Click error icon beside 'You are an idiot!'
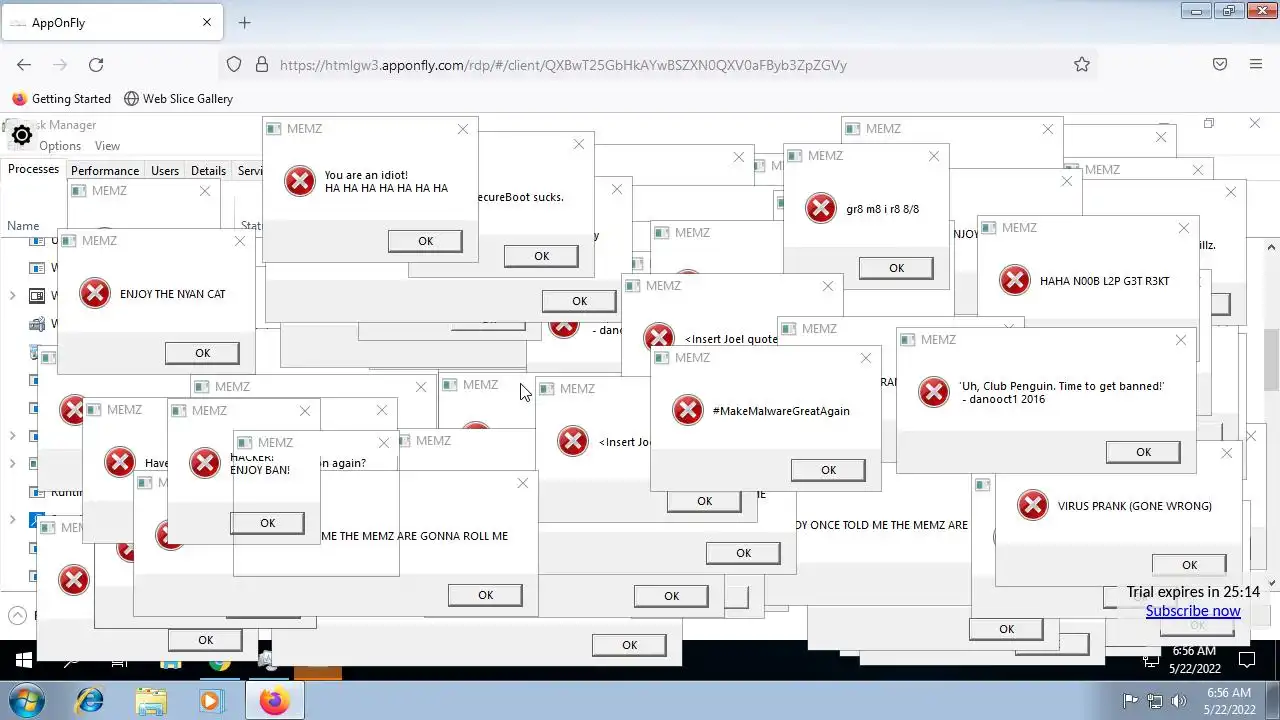The height and width of the screenshot is (720, 1280). (x=300, y=181)
